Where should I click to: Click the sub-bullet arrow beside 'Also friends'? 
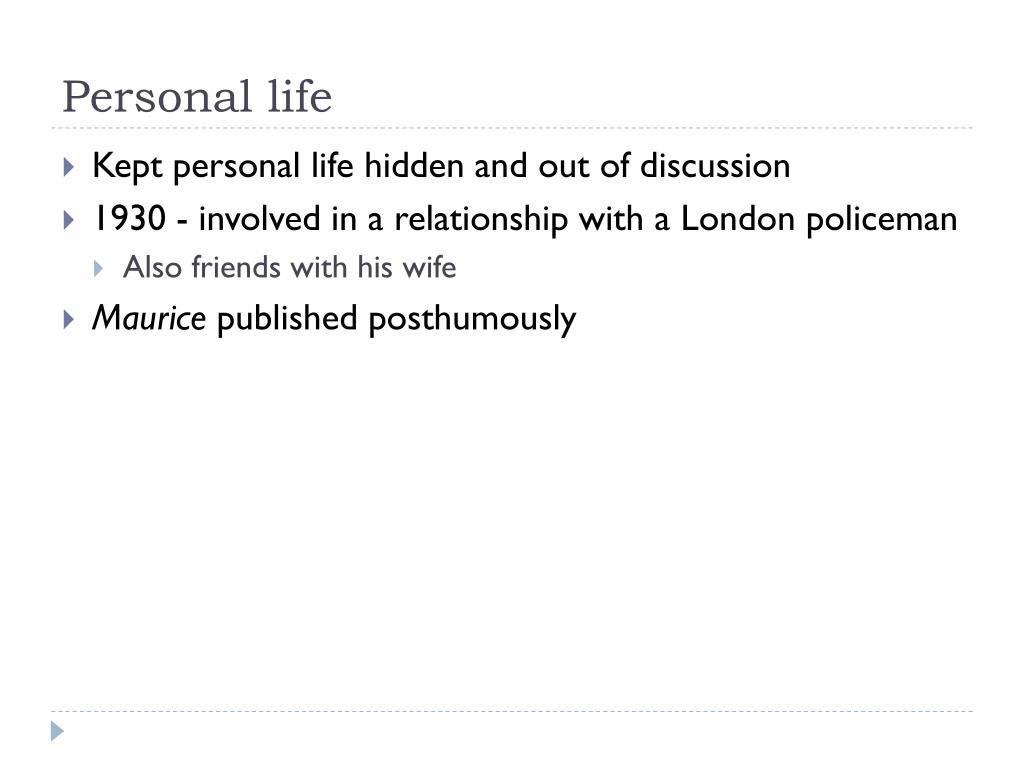click(98, 268)
